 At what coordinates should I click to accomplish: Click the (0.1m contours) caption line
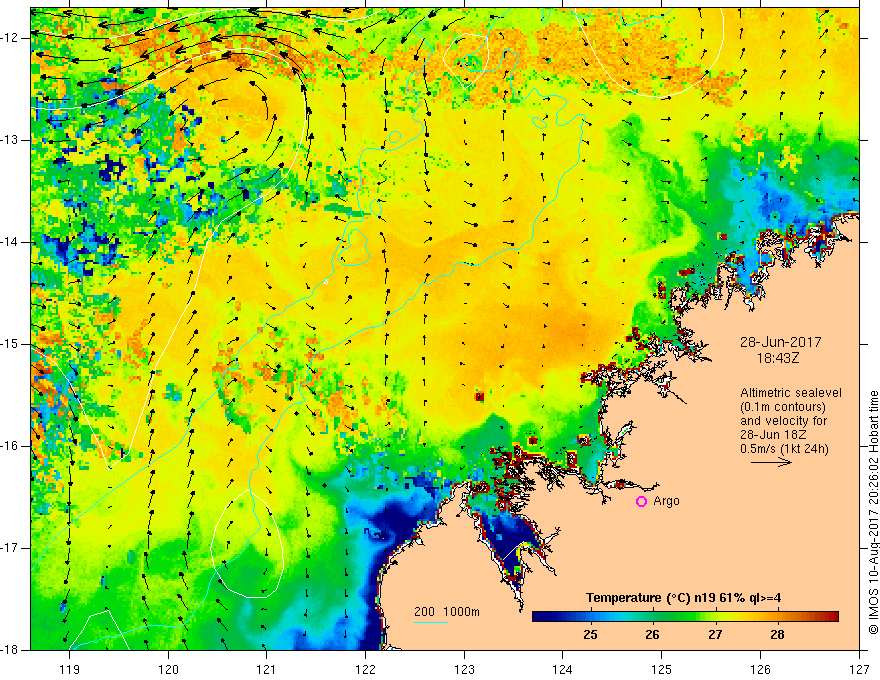pyautogui.click(x=783, y=407)
